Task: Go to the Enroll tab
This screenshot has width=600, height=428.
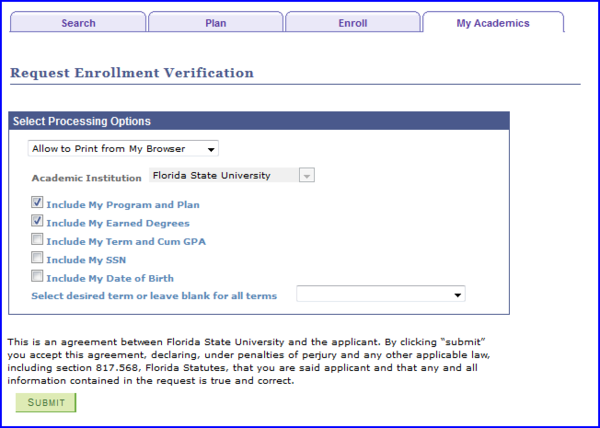Action: pyautogui.click(x=352, y=23)
